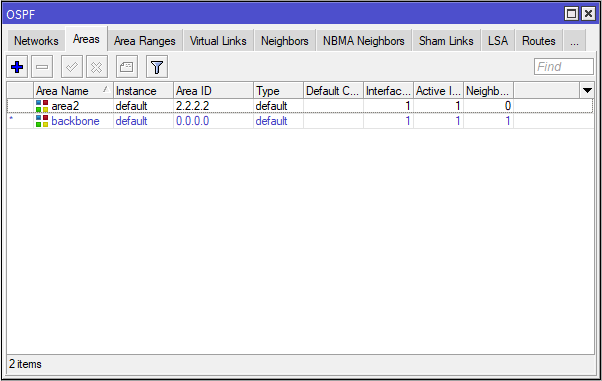Remove the selected area with minus button
The image size is (602, 381).
[x=42, y=67]
